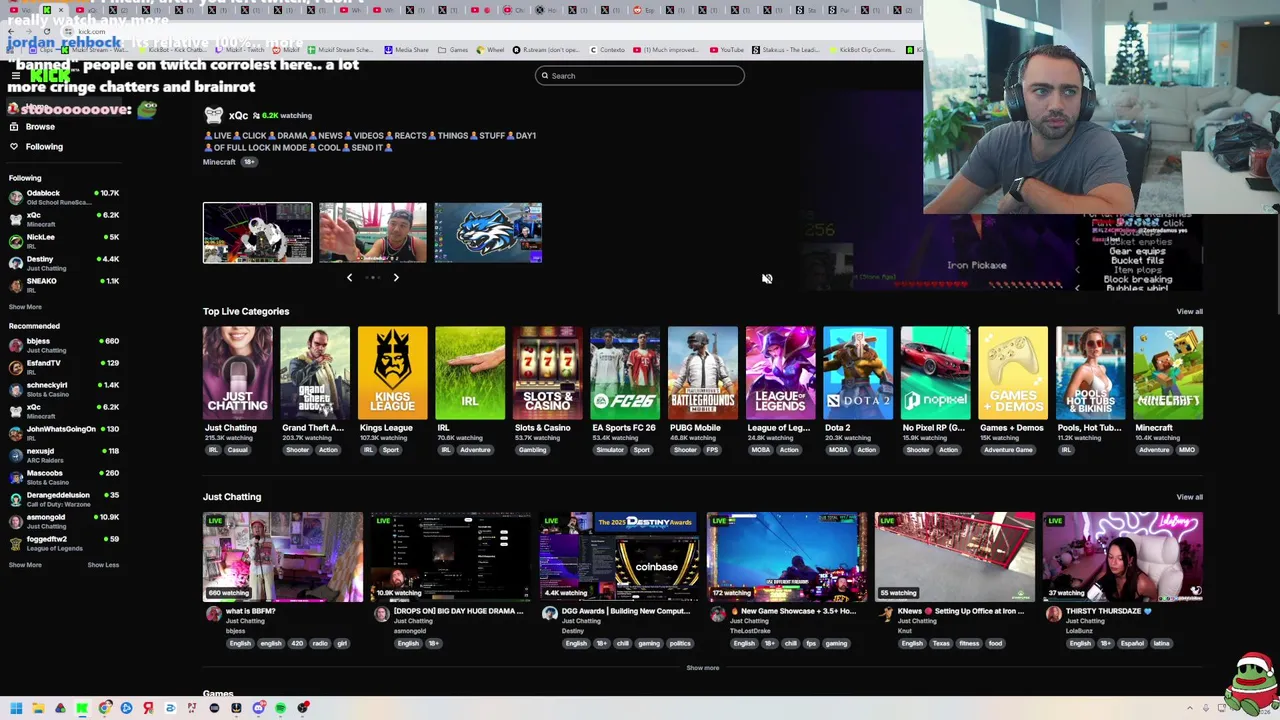Open the Dota 2 category

pyautogui.click(x=858, y=373)
